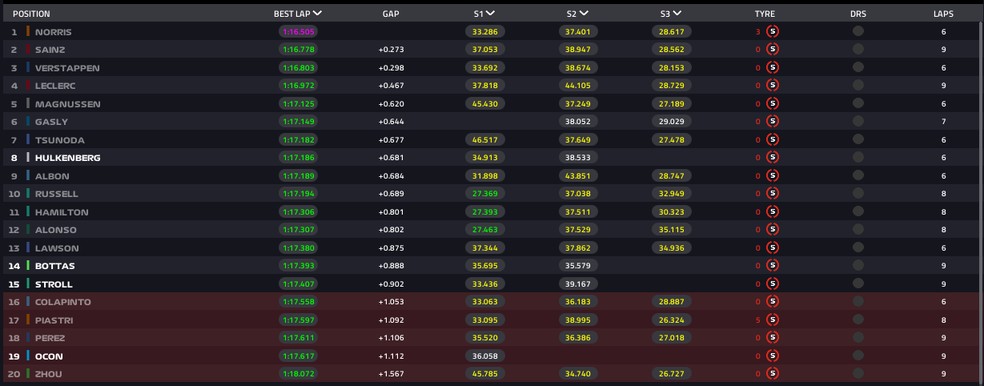Screen dimensions: 984x386
Task: Click Piastri's S3 time 26.324
Action: click(x=672, y=320)
